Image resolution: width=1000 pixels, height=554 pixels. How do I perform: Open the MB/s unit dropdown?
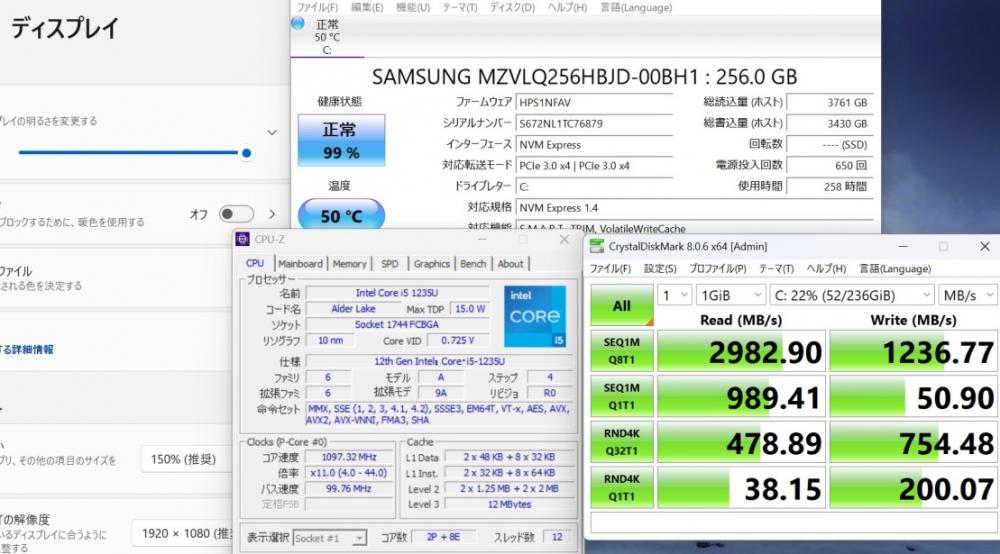(x=967, y=295)
